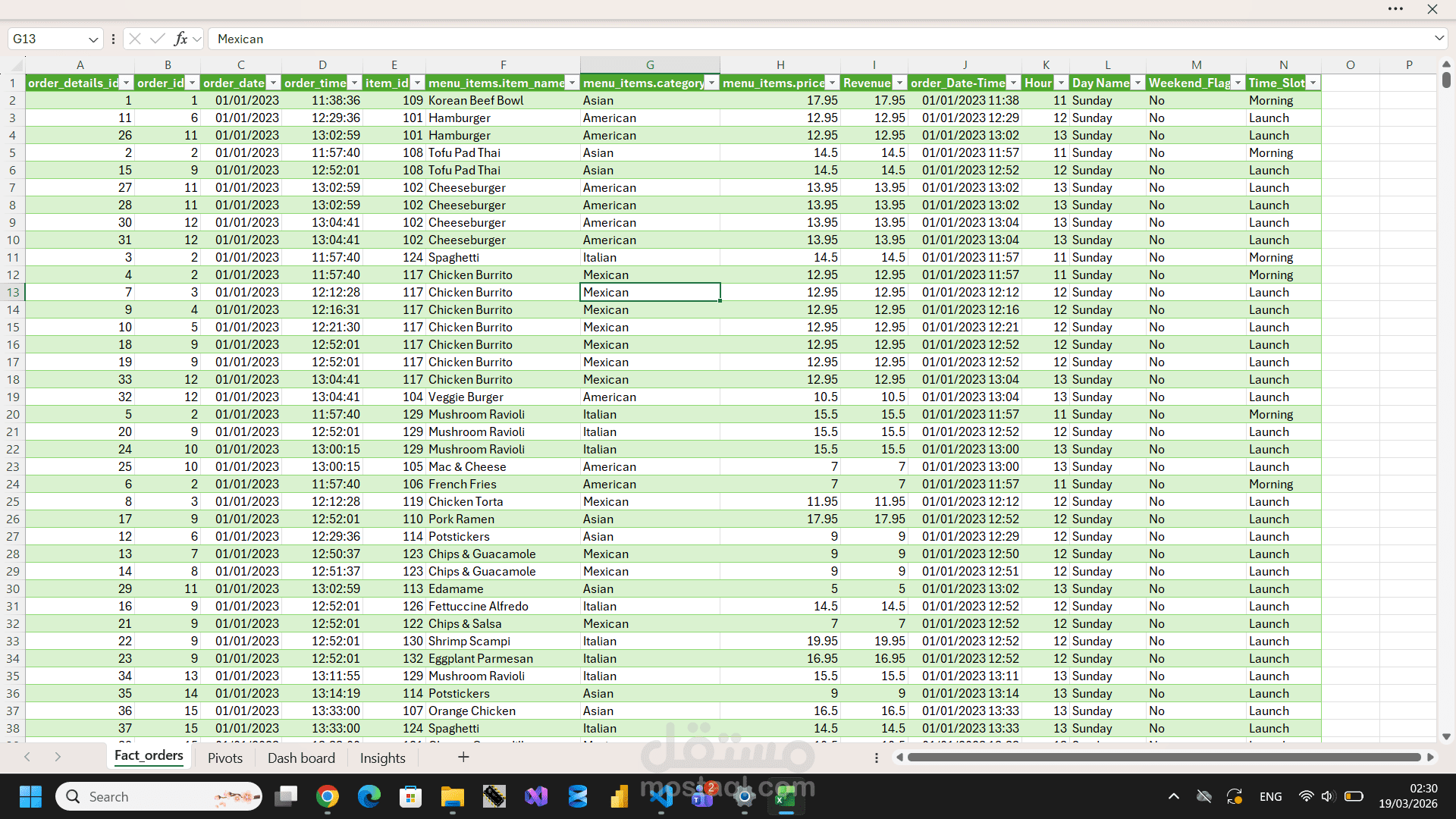Select the Eggplant Parmesan cell
Screen dimensions: 1456x819
[x=503, y=658]
